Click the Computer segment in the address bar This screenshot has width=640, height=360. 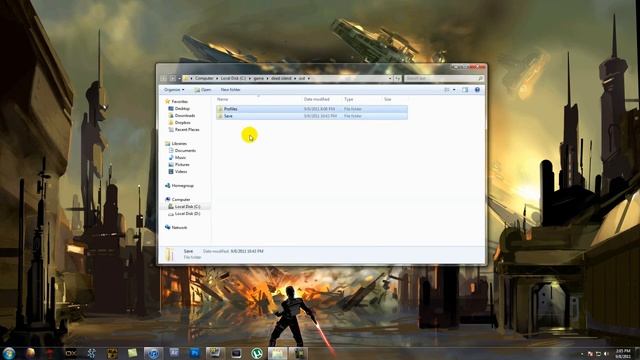[x=204, y=78]
